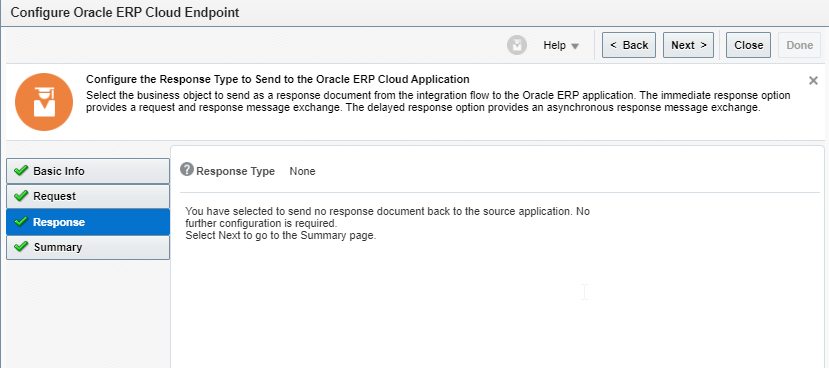Viewport: 829px width, 368px height.
Task: Click the Help dropdown arrow
Action: 575,47
